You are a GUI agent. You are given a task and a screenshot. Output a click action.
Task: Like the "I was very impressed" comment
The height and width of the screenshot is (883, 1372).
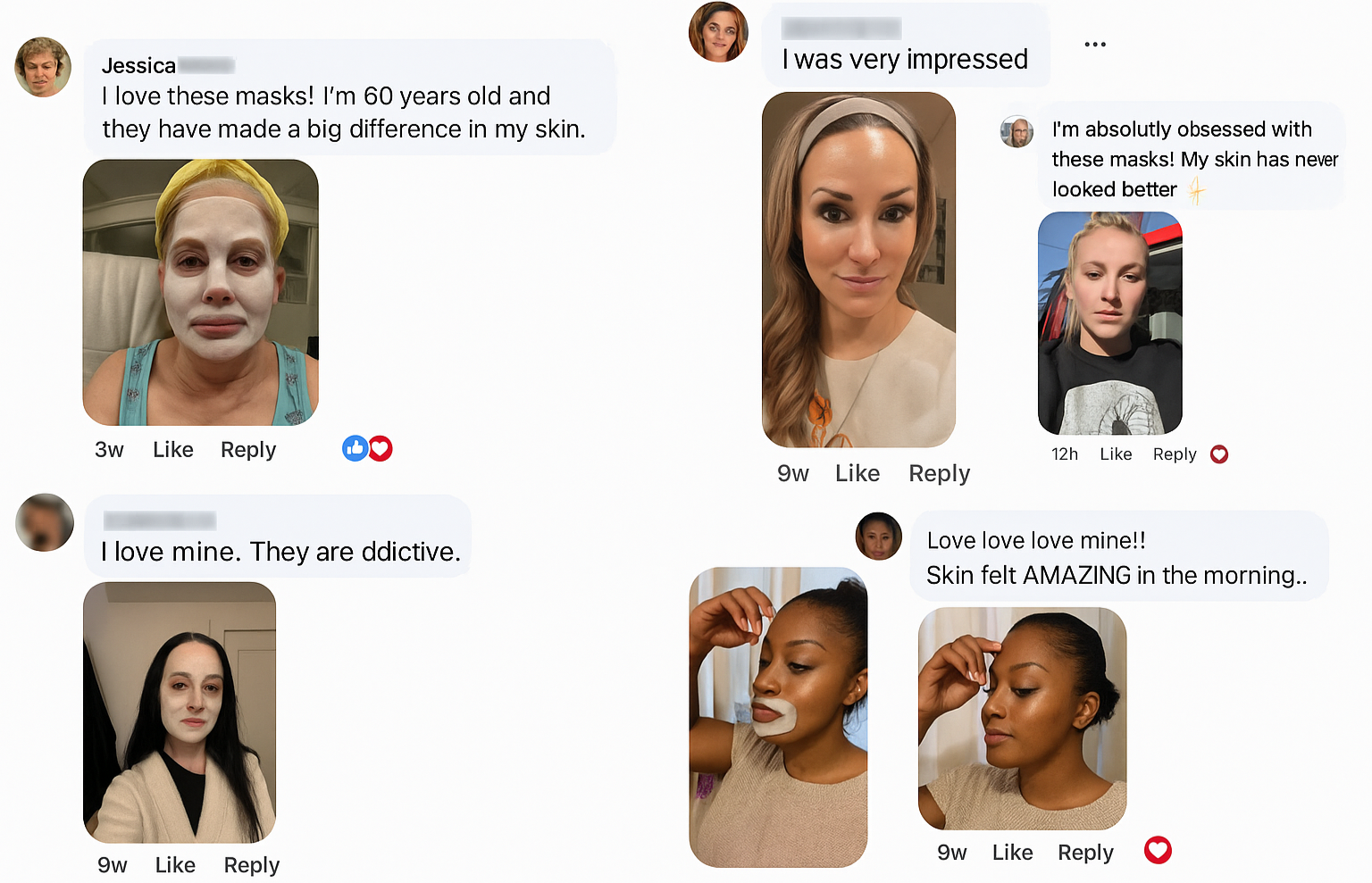[x=857, y=473]
